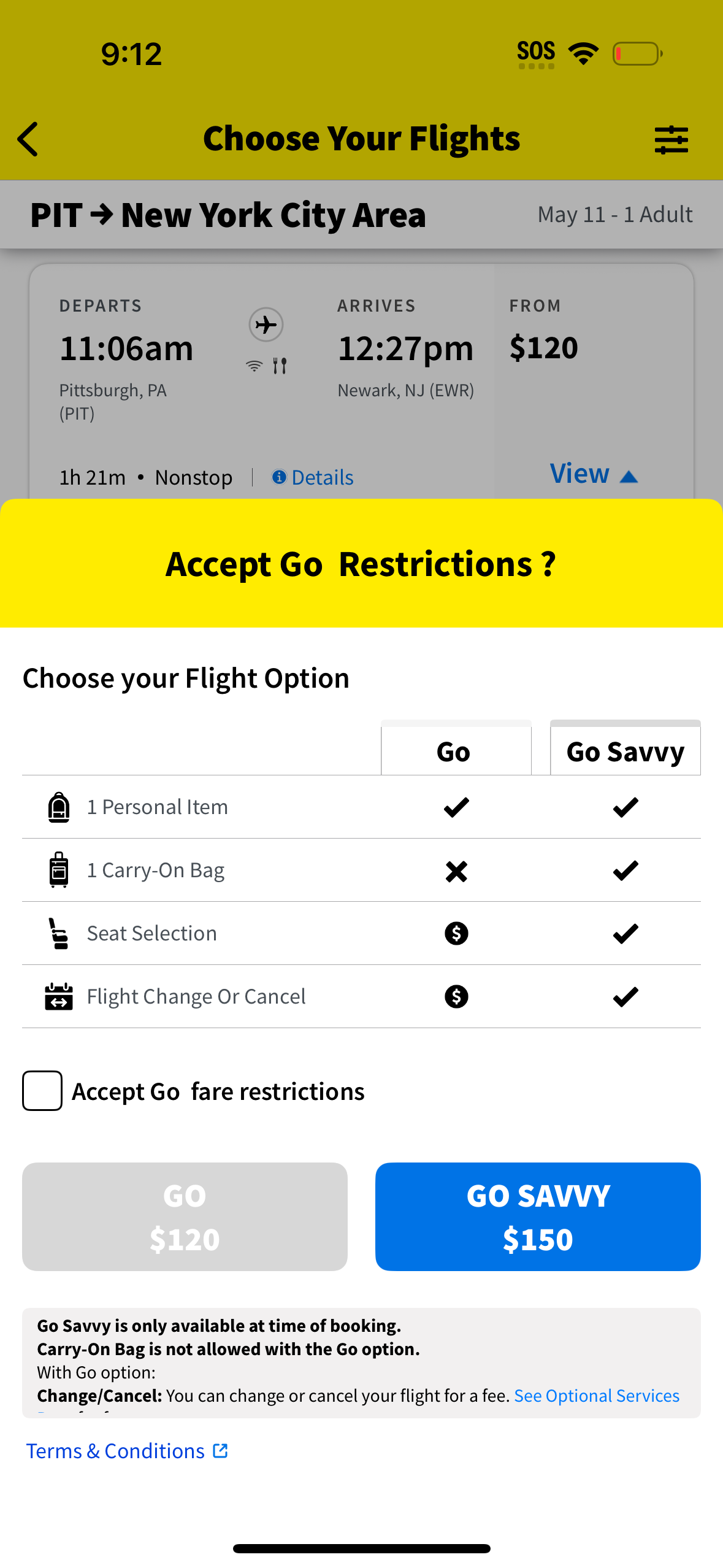The height and width of the screenshot is (1568, 723).
Task: Check the Accept Go fare restrictions checkbox
Action: (x=42, y=1091)
